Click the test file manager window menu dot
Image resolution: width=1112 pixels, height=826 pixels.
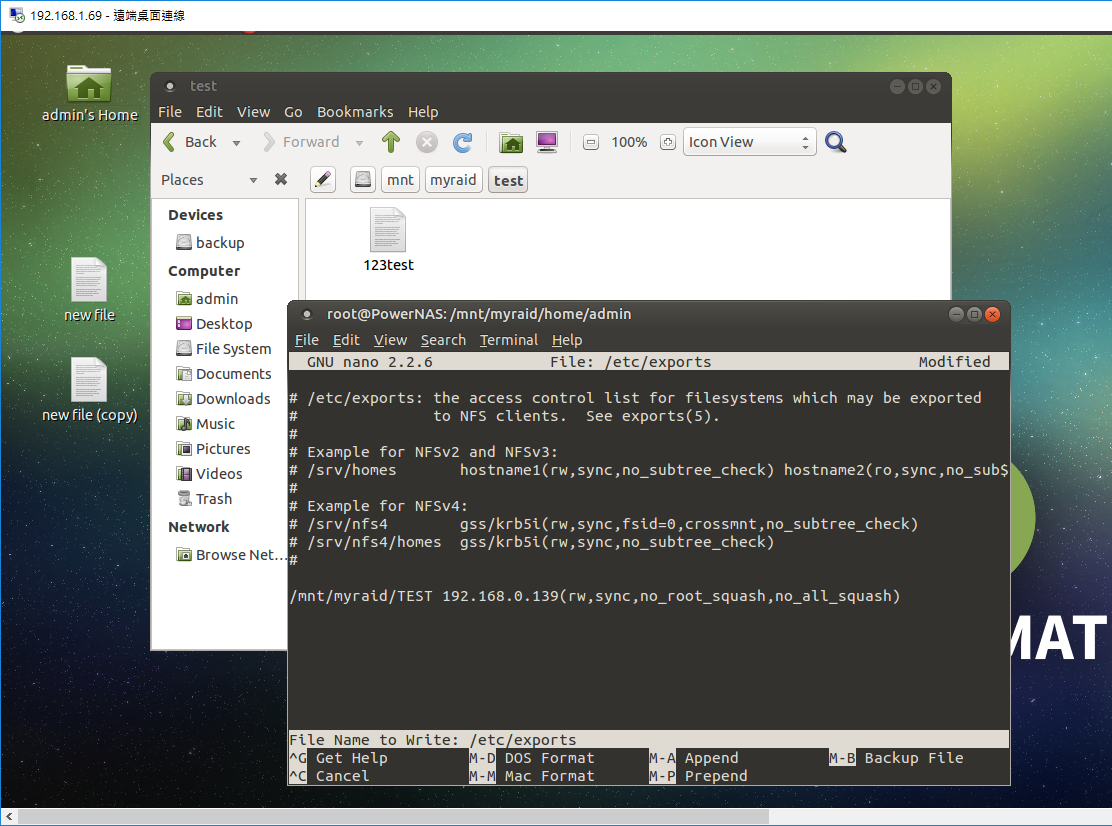click(170, 86)
